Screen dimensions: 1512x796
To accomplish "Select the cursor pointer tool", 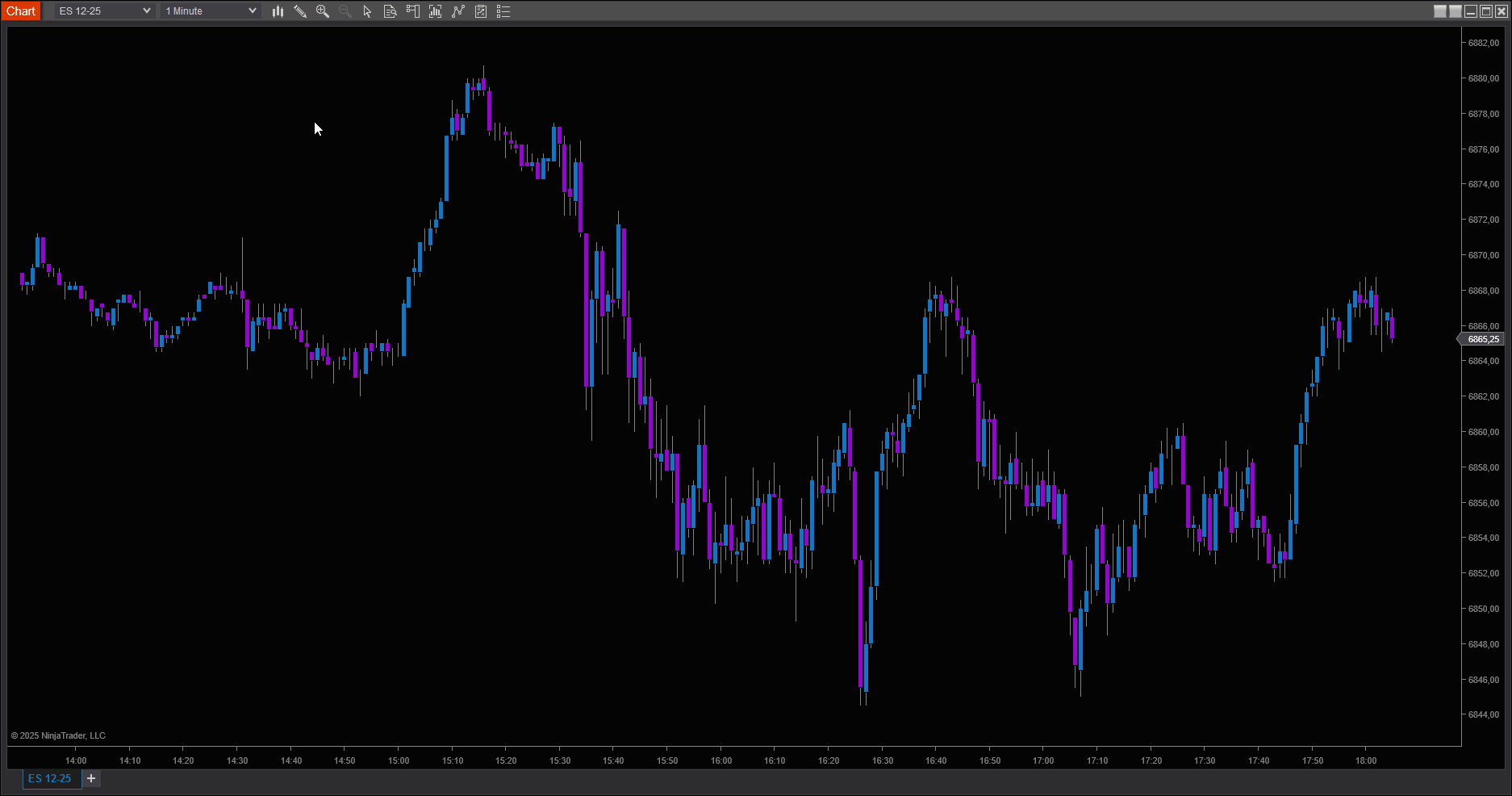I will 367,11.
